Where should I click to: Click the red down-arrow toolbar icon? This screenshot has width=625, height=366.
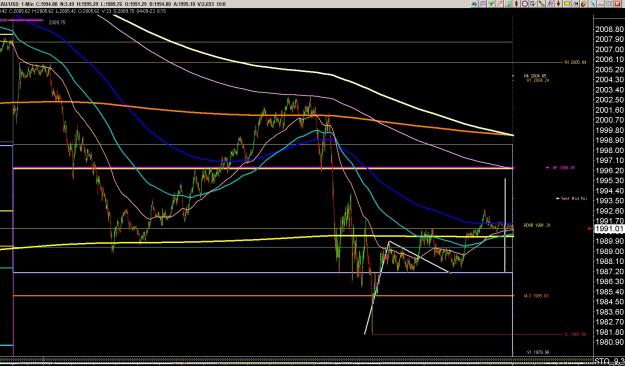tap(558, 4)
